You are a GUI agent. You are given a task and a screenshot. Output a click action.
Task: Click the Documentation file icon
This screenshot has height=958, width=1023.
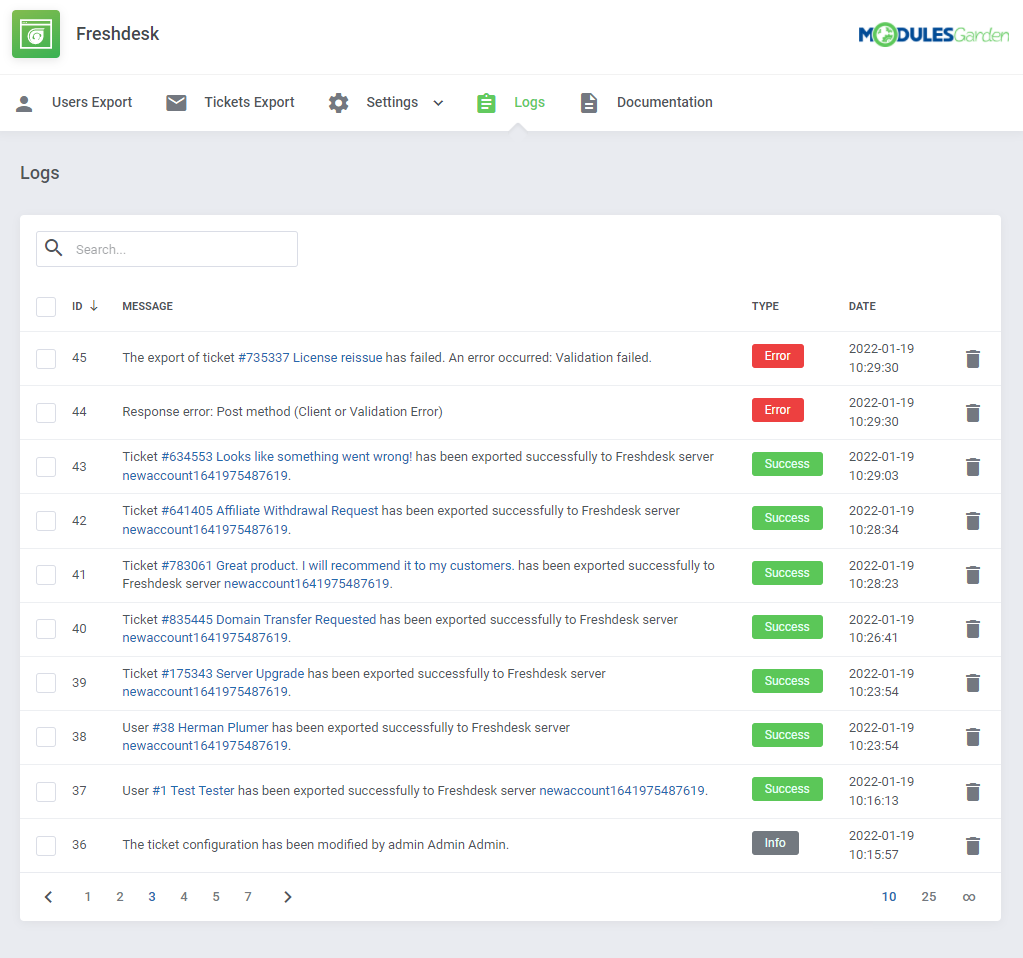point(588,102)
